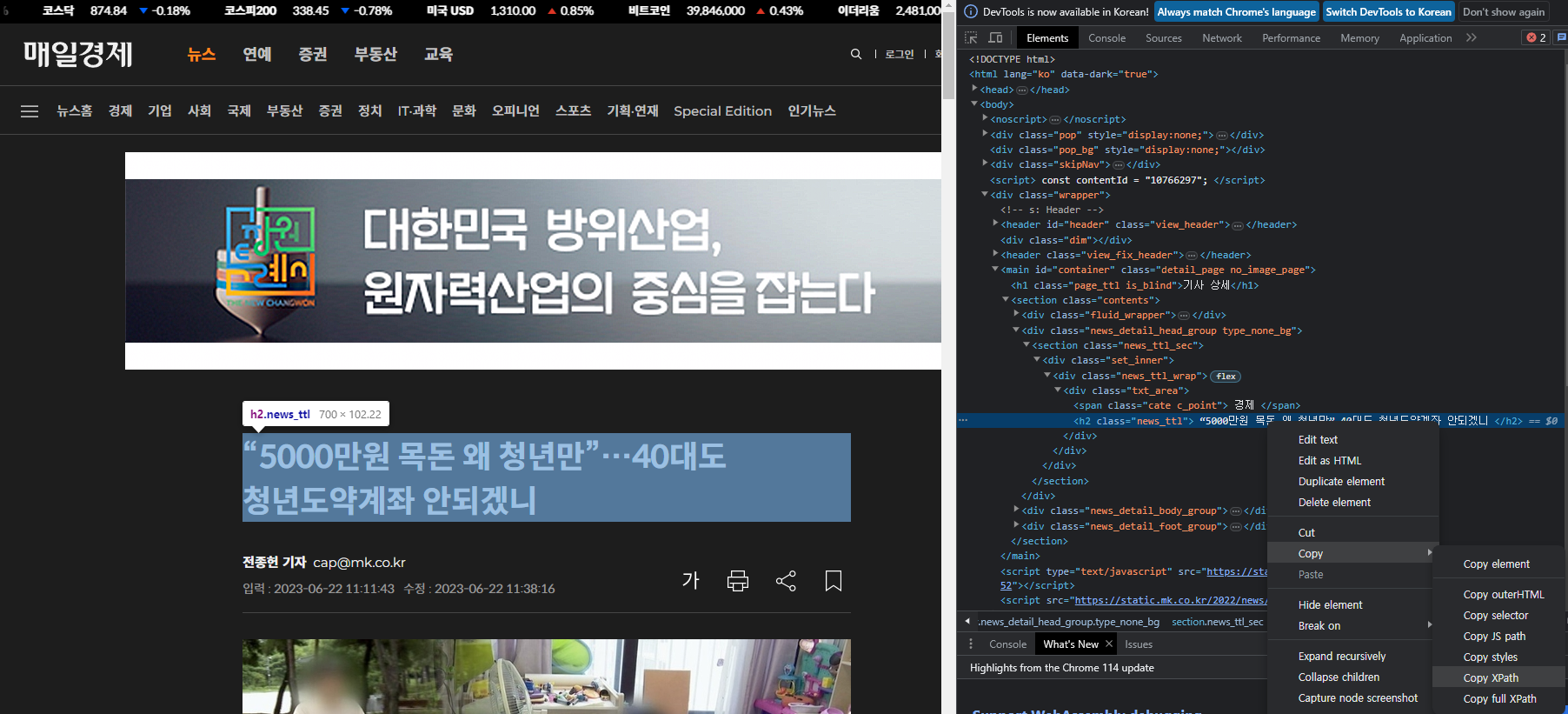Image resolution: width=1568 pixels, height=714 pixels.
Task: Expand the div class fluid_wrapper node
Action: point(1016,314)
